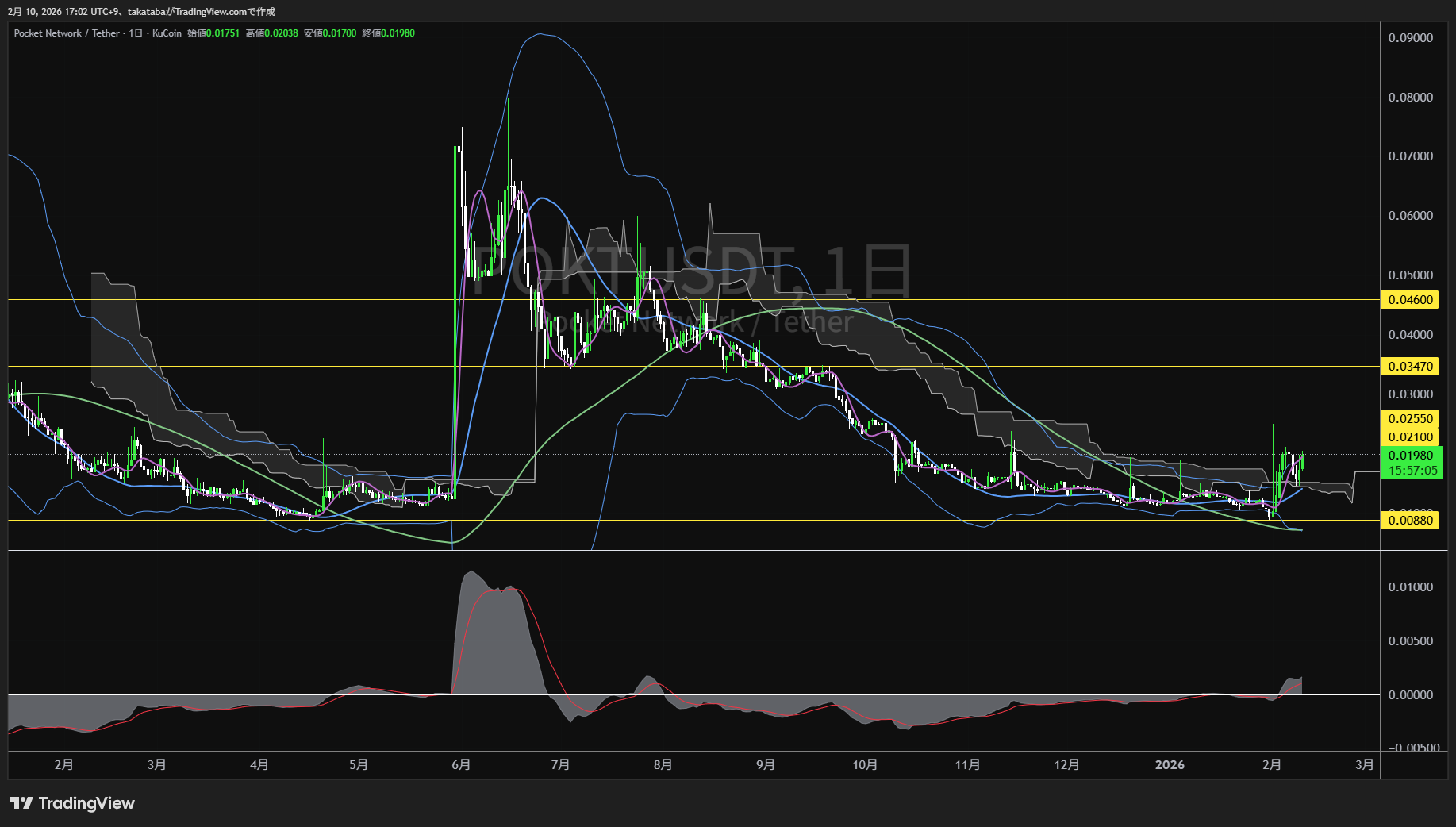Viewport: 1456px width, 827px height.
Task: Select the yellow 0.02100 price label
Action: [1410, 437]
